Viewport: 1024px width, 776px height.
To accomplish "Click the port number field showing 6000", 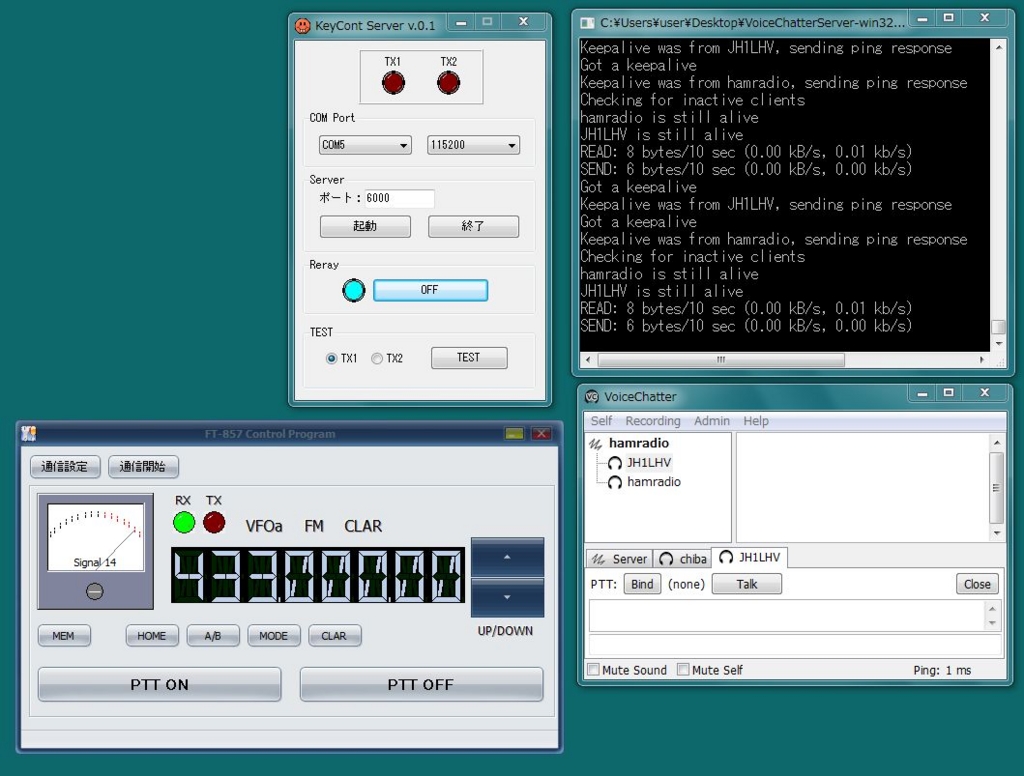I will click(x=399, y=199).
